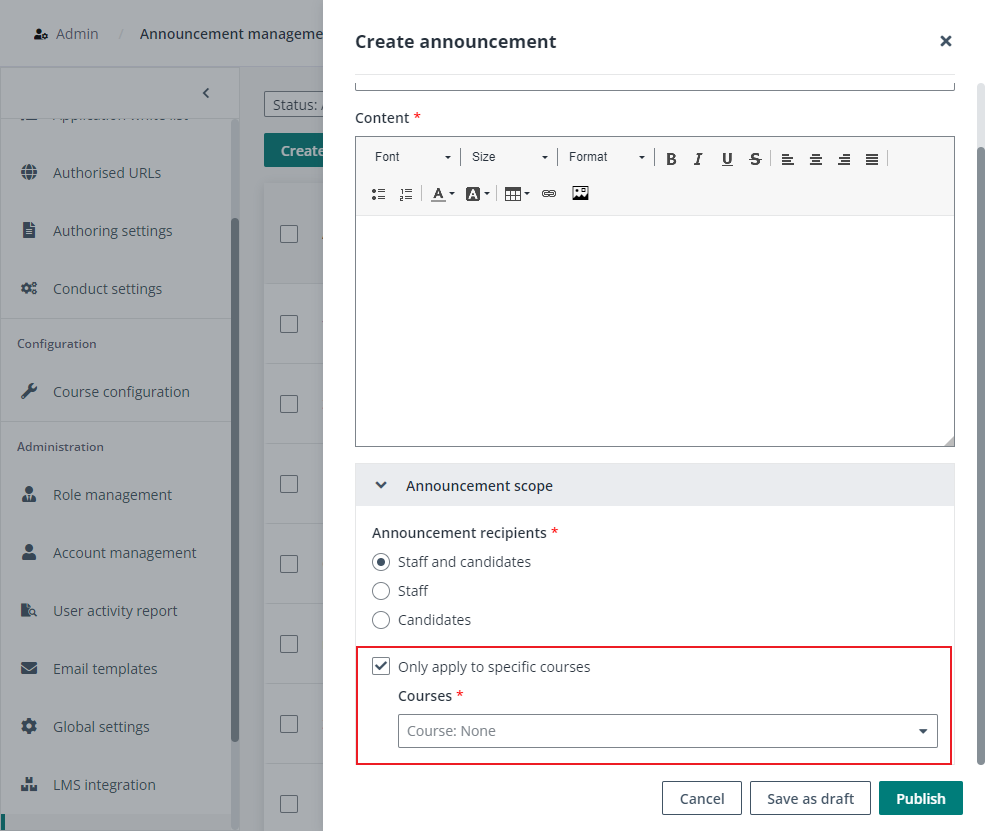Viewport: 987px width, 831px height.
Task: Click the Publish button
Action: [920, 798]
